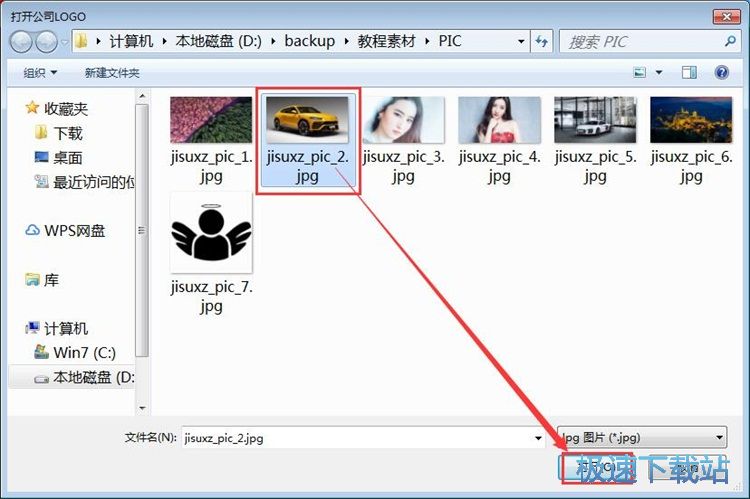The width and height of the screenshot is (750, 499).
Task: Click the Back navigation arrow button
Action: (21, 42)
